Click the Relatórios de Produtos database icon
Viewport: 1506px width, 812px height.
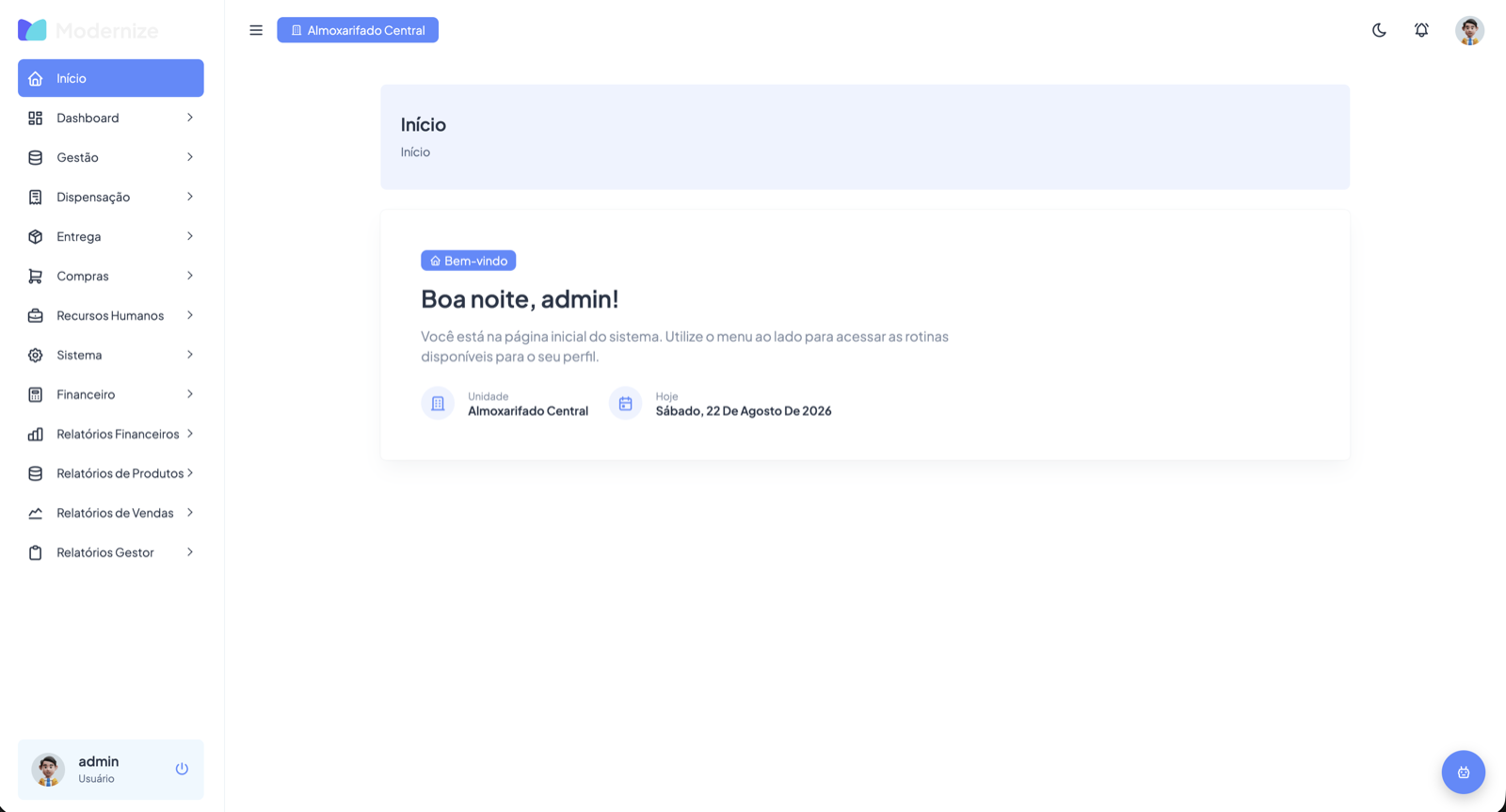coord(36,473)
